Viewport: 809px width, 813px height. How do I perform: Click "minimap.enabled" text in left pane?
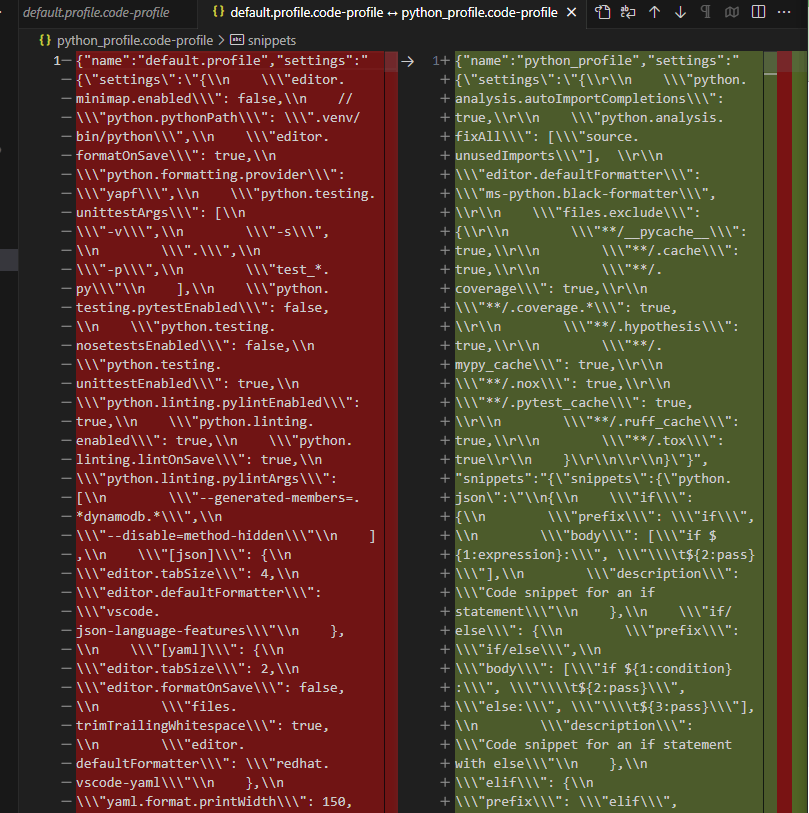tap(133, 99)
